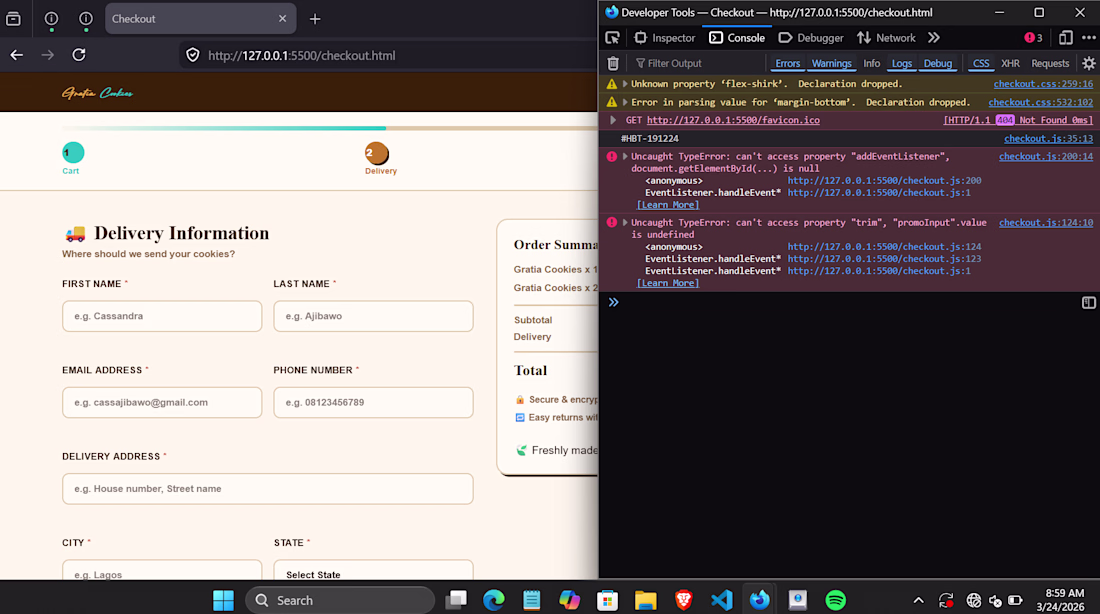
Task: Open checkout.css:259:16 source link
Action: click(x=1042, y=84)
